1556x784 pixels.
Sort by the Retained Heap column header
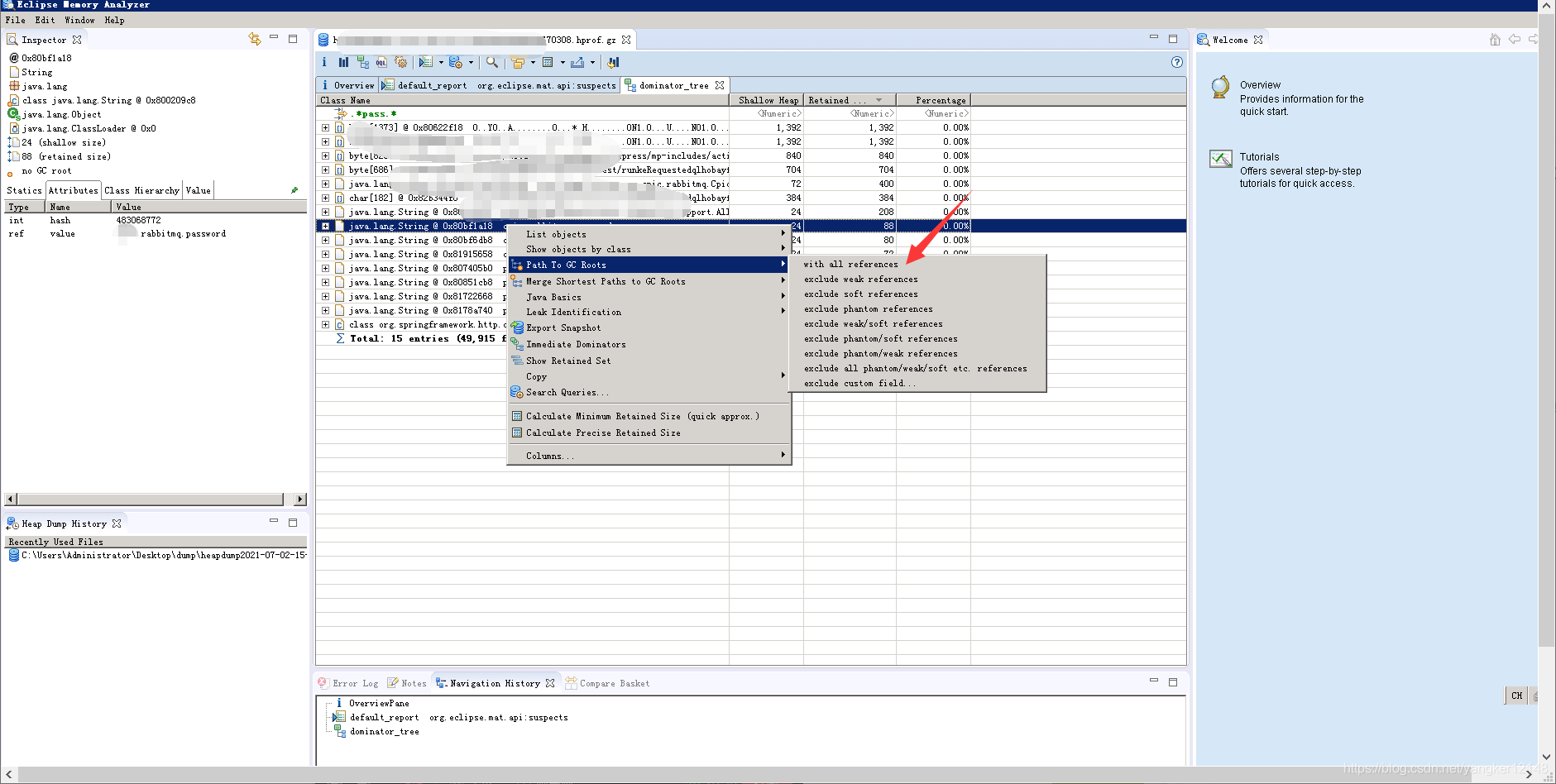(849, 100)
